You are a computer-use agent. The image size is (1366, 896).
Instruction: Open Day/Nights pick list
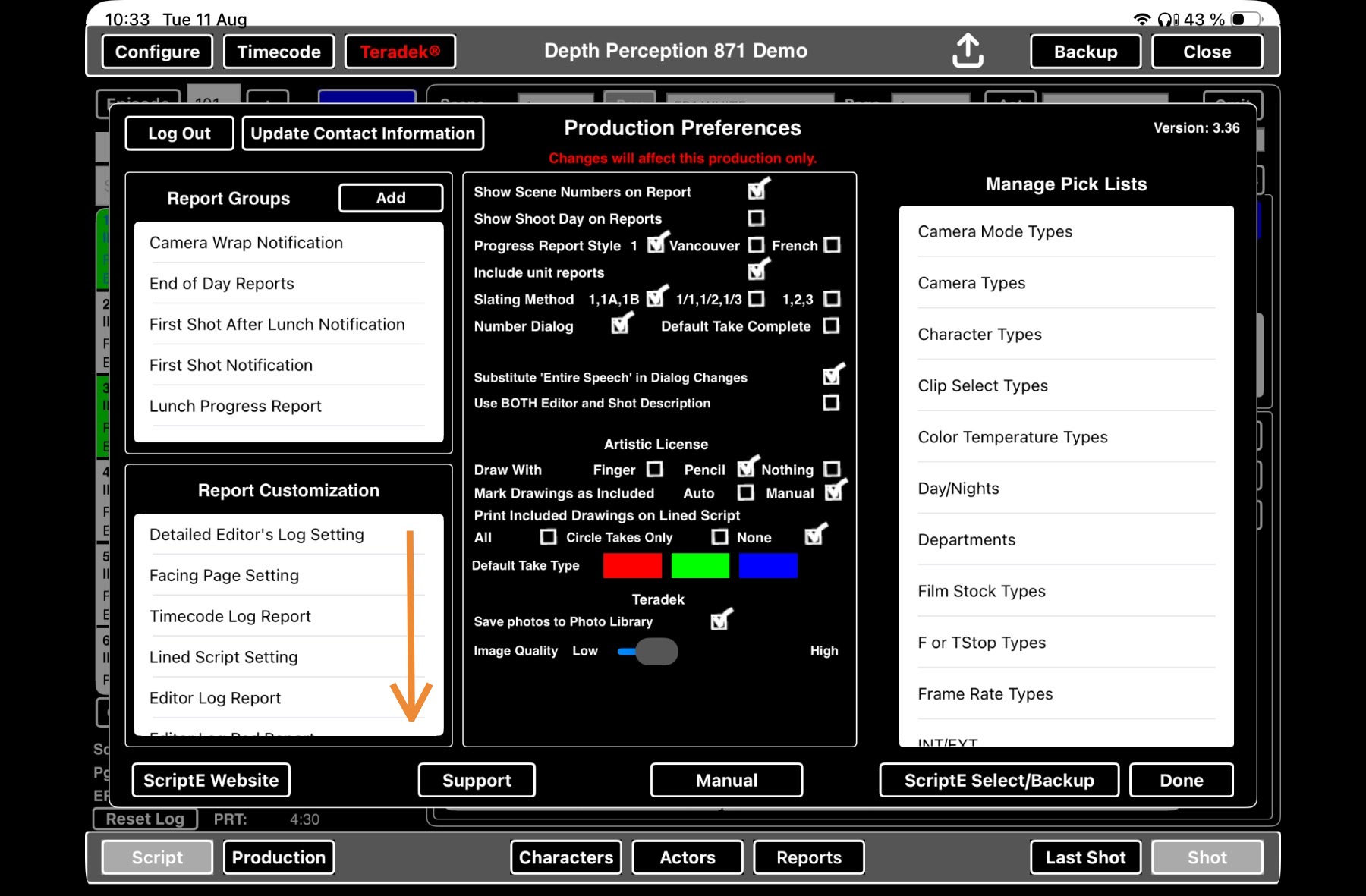1066,489
